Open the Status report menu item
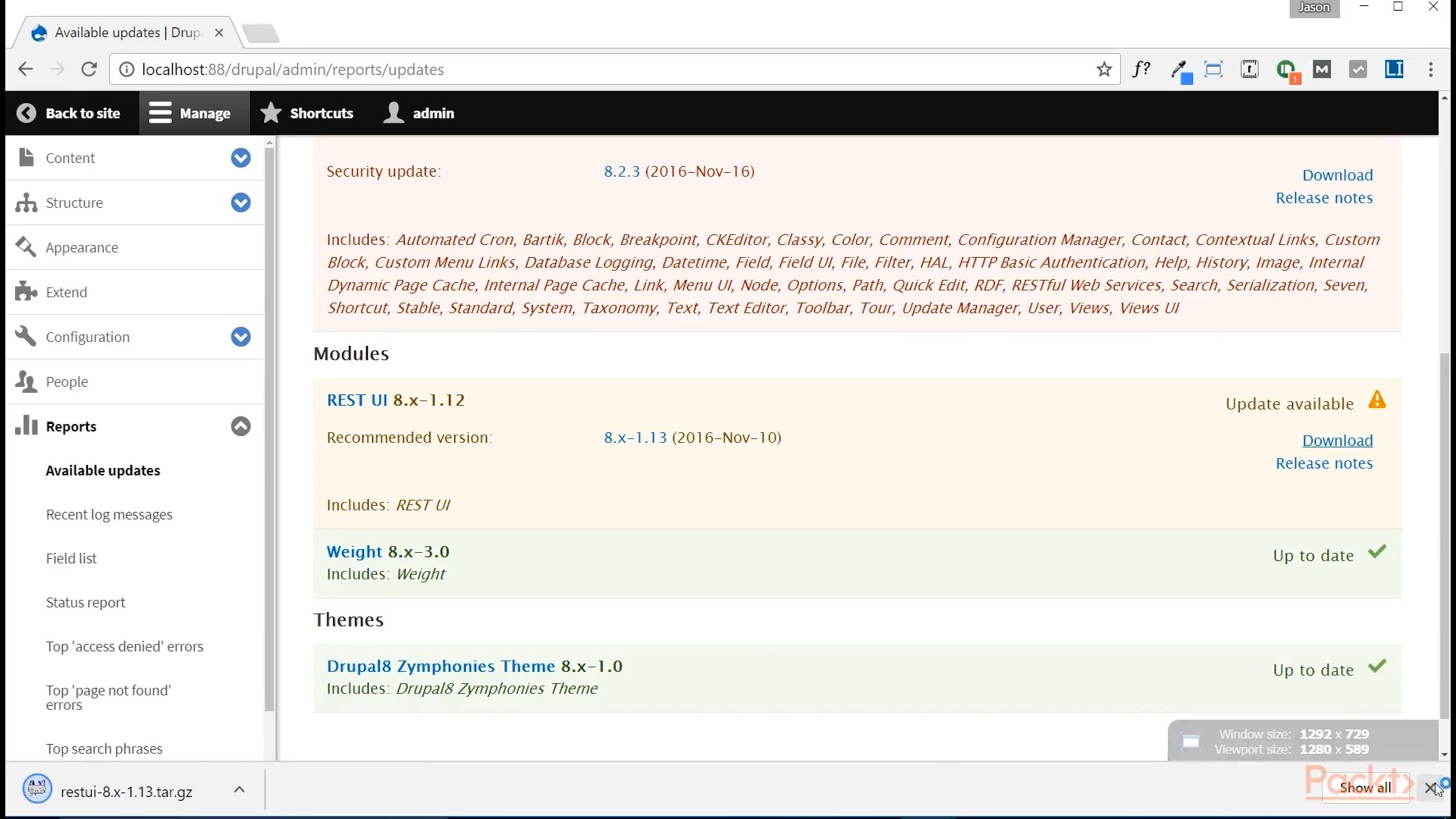Viewport: 1456px width, 819px height. point(86,603)
